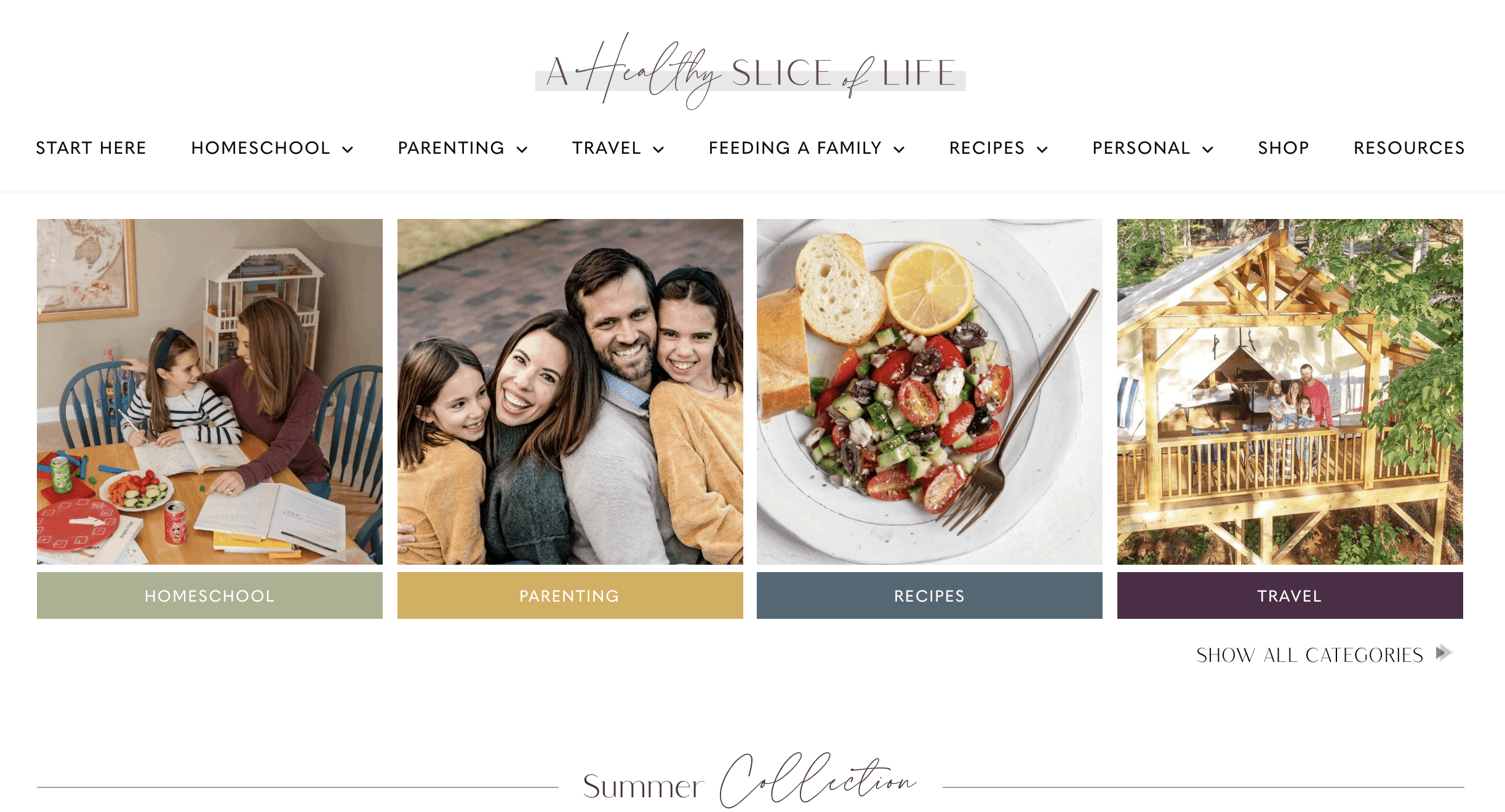Expand the Parenting menu chevron

[522, 149]
